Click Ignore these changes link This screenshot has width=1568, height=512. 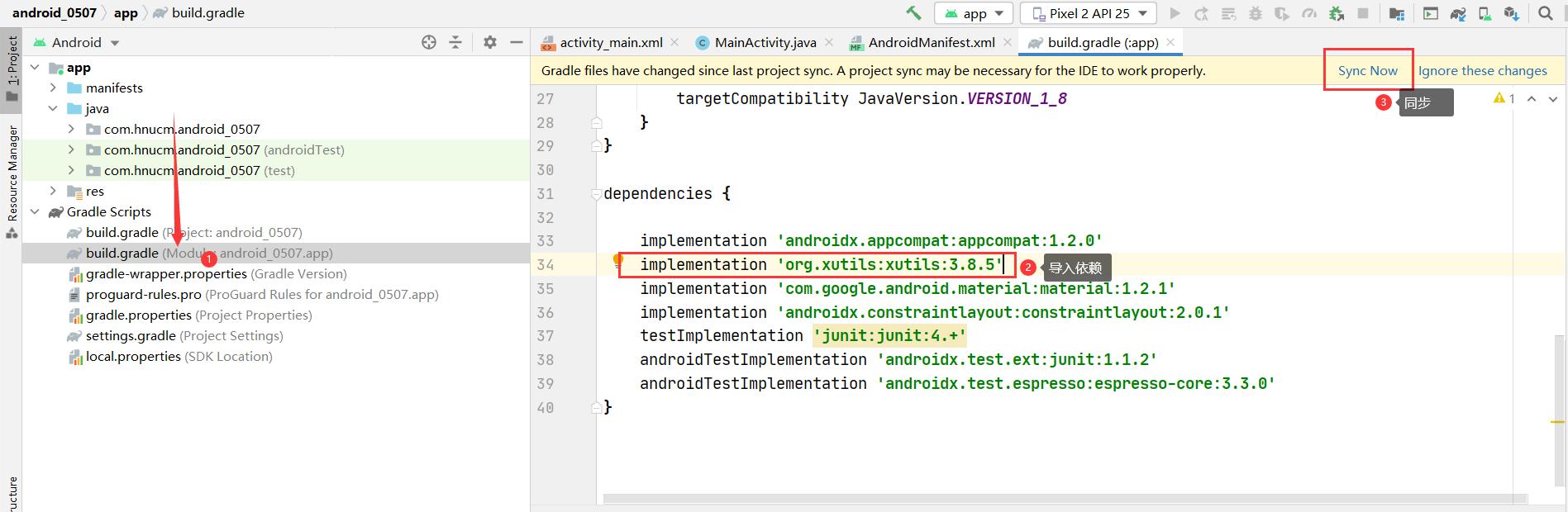[1483, 71]
